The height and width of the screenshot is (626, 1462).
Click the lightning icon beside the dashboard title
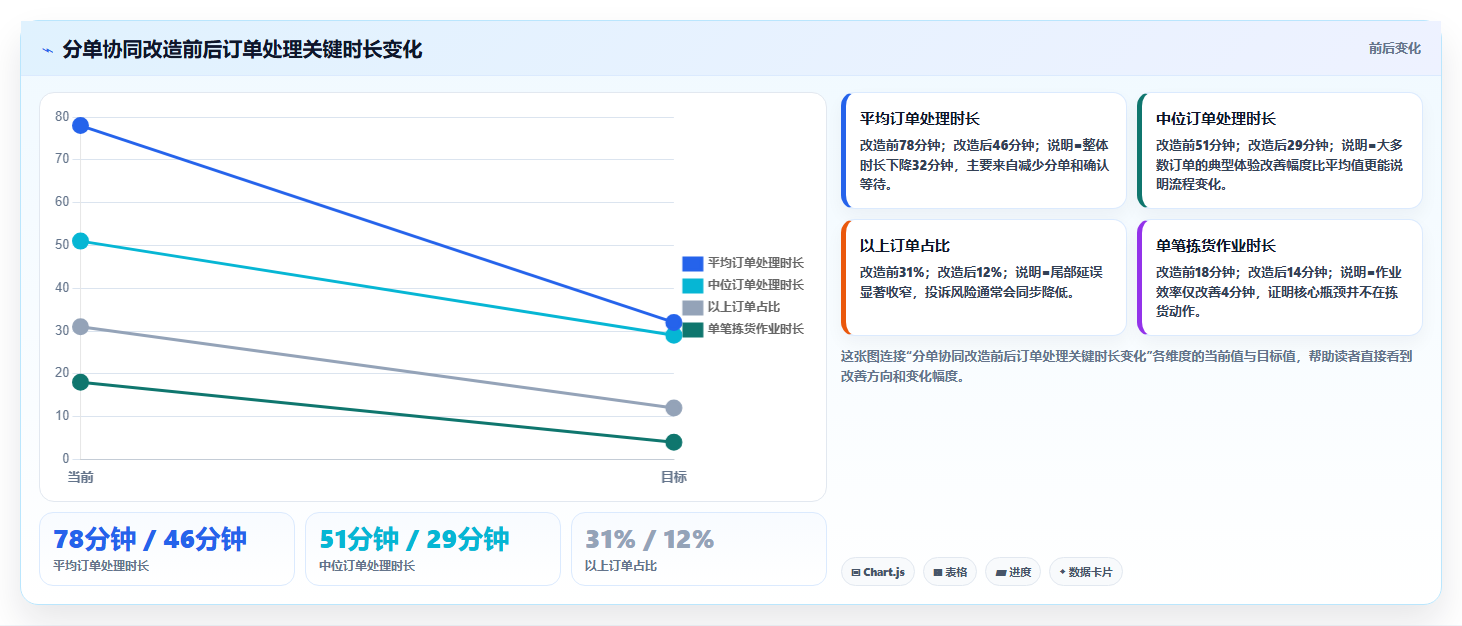pos(47,50)
